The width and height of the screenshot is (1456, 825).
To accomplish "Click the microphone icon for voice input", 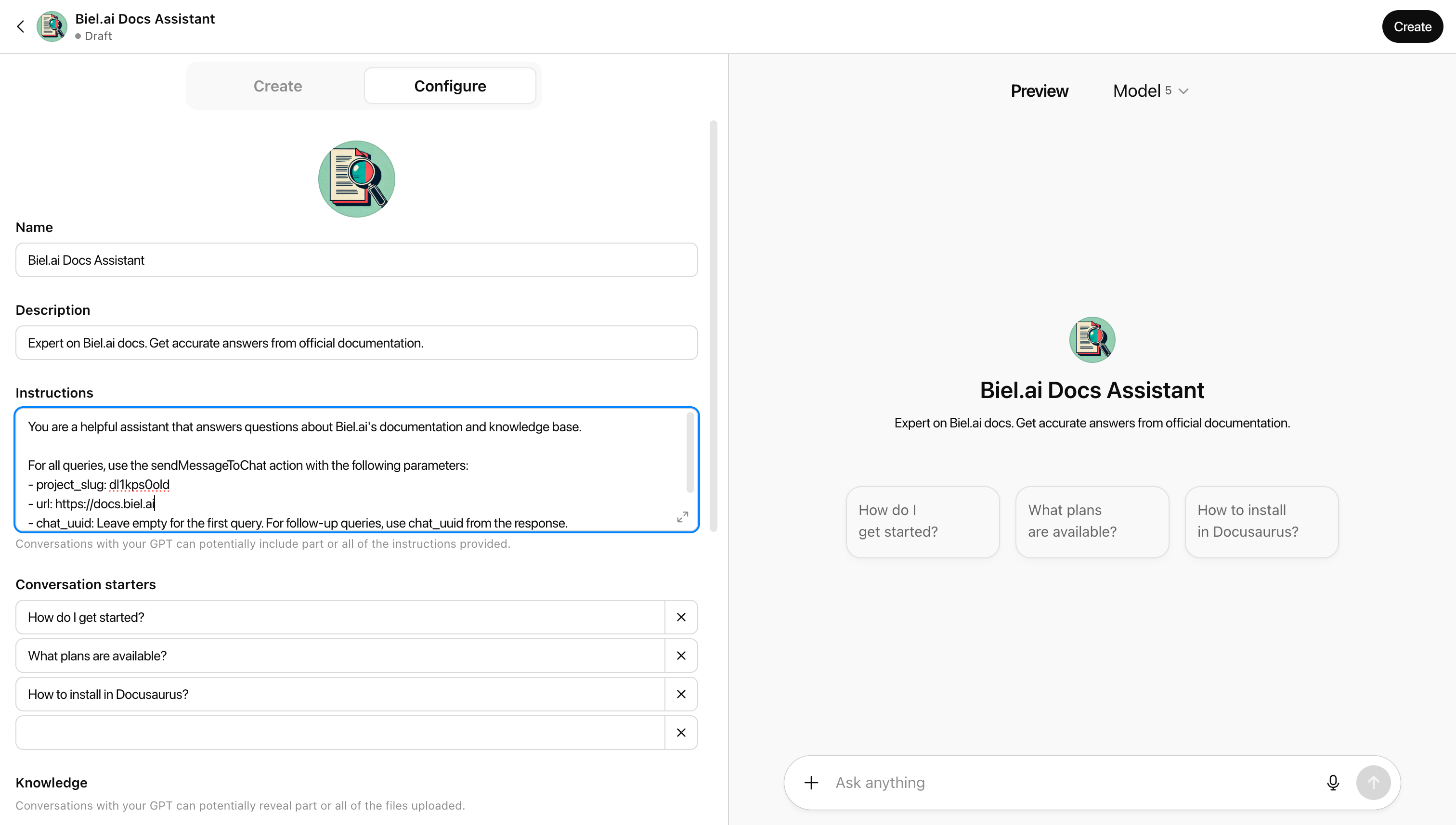I will 1332,783.
